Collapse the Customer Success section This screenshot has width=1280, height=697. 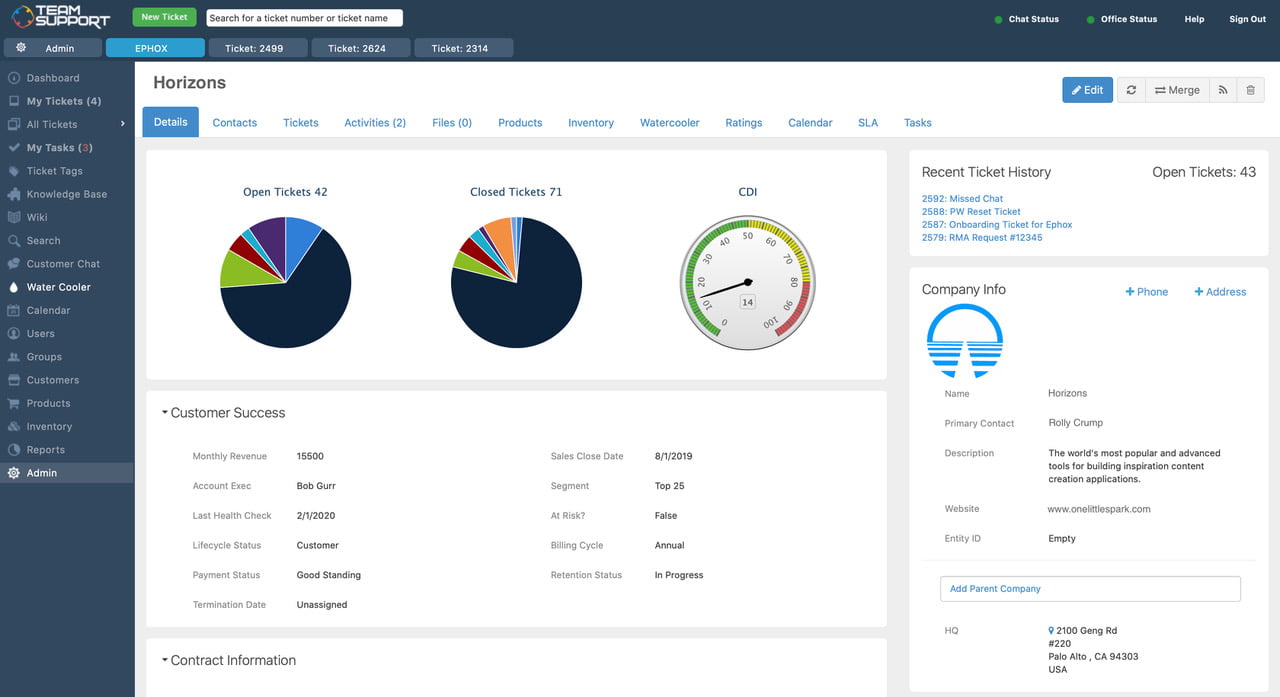pyautogui.click(x=165, y=412)
